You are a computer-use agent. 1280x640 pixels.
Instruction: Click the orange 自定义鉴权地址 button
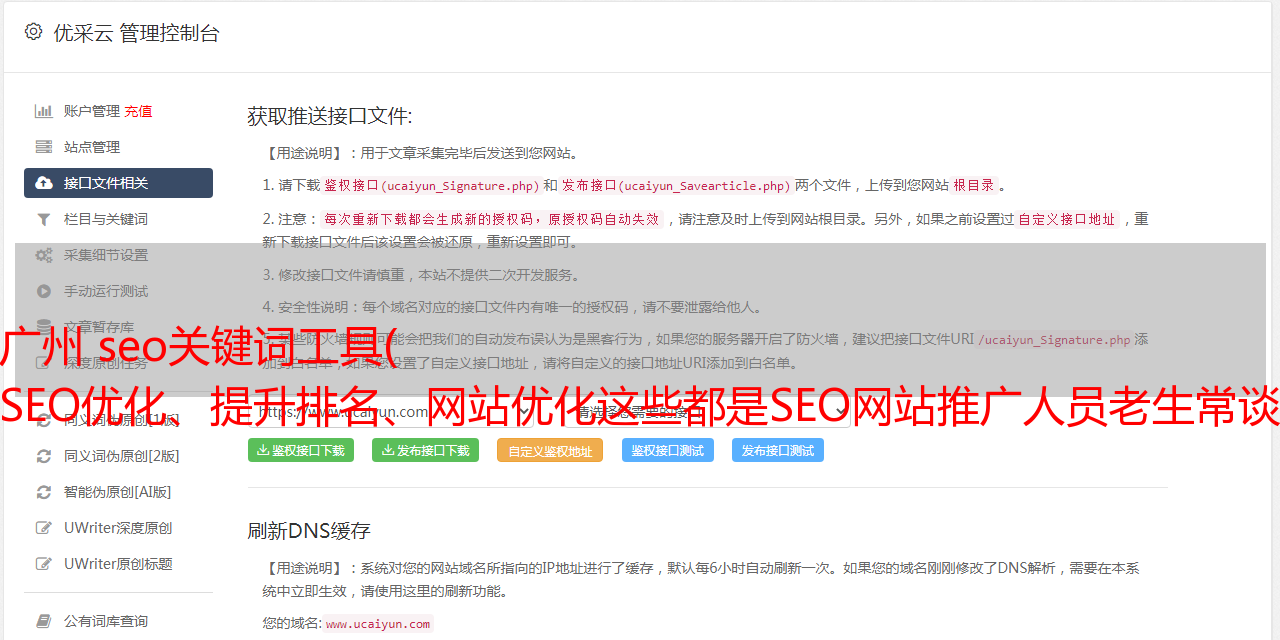pos(550,450)
